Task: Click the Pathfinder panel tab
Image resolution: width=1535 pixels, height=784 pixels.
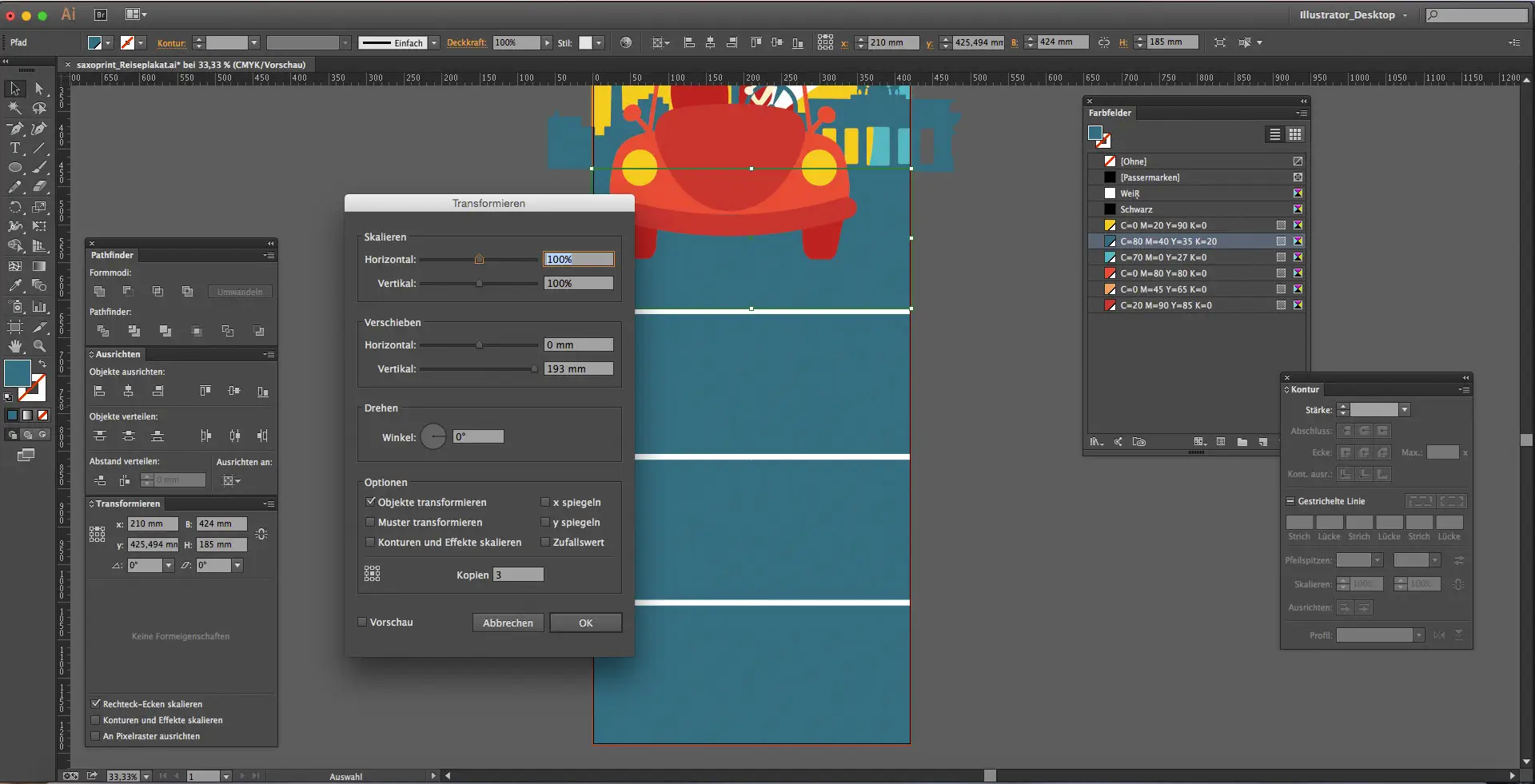Action: (112, 255)
